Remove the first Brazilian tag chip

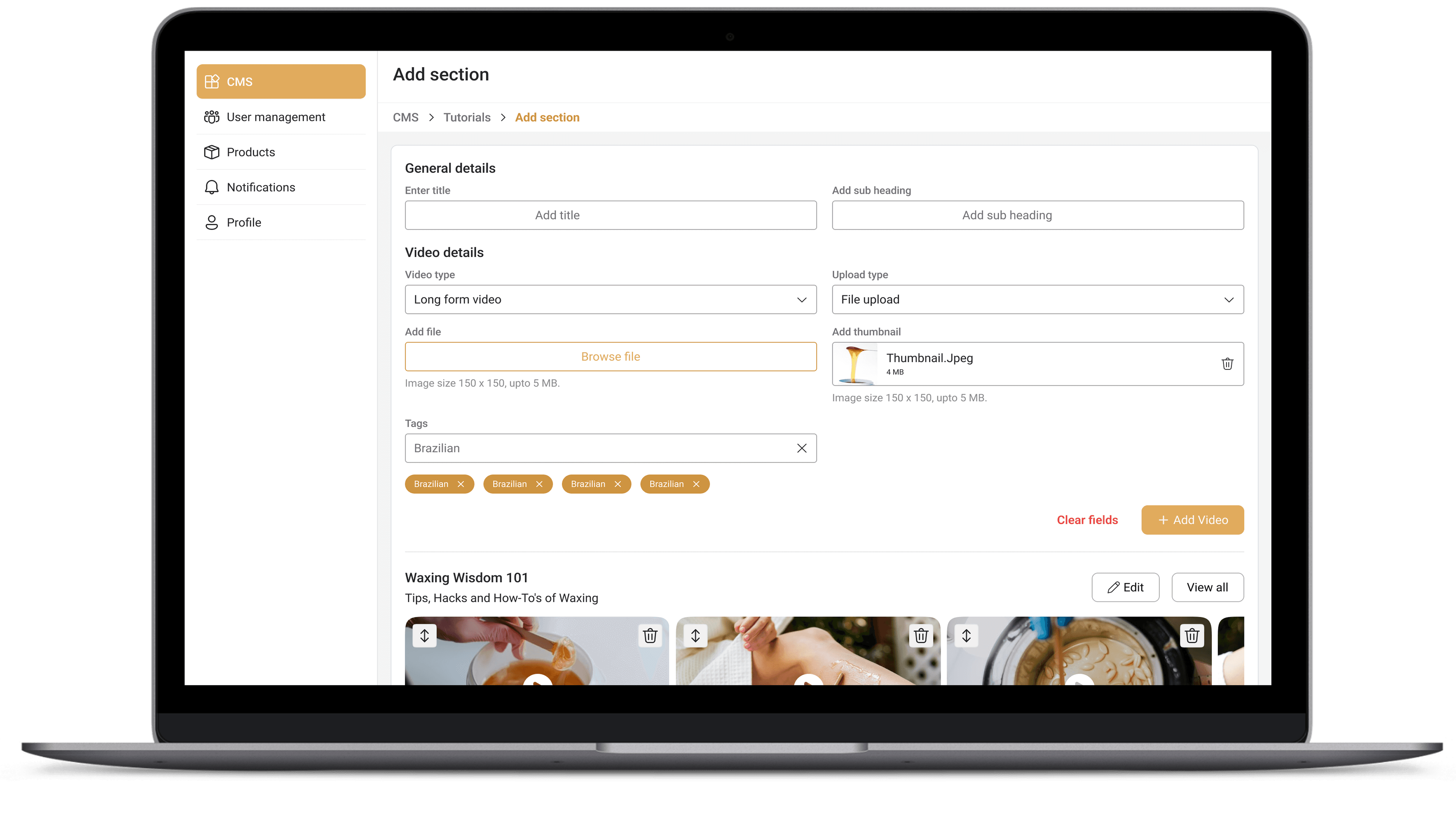(461, 484)
